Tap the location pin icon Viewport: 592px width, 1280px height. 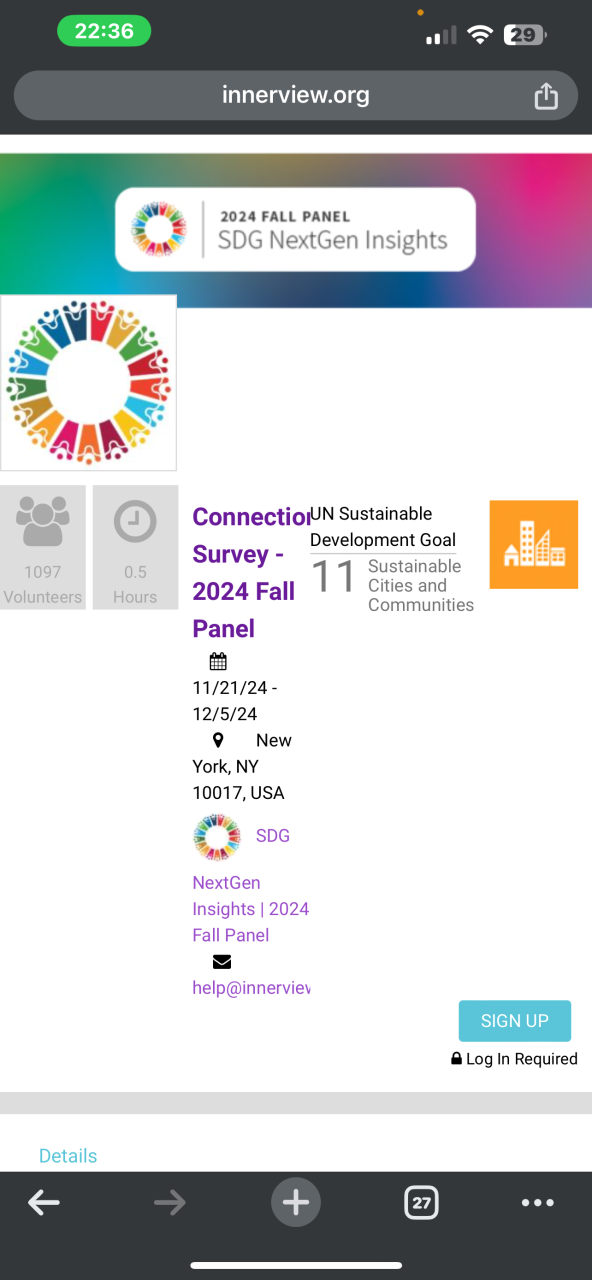[x=219, y=740]
